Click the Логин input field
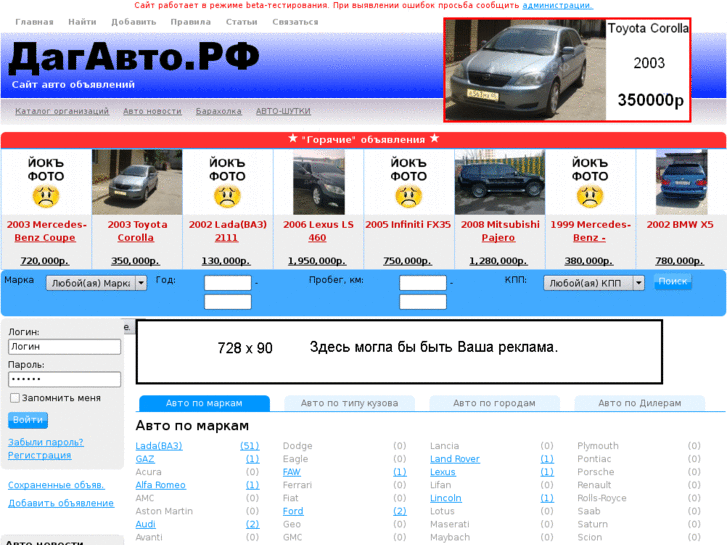Image resolution: width=727 pixels, height=545 pixels. pyautogui.click(x=64, y=346)
